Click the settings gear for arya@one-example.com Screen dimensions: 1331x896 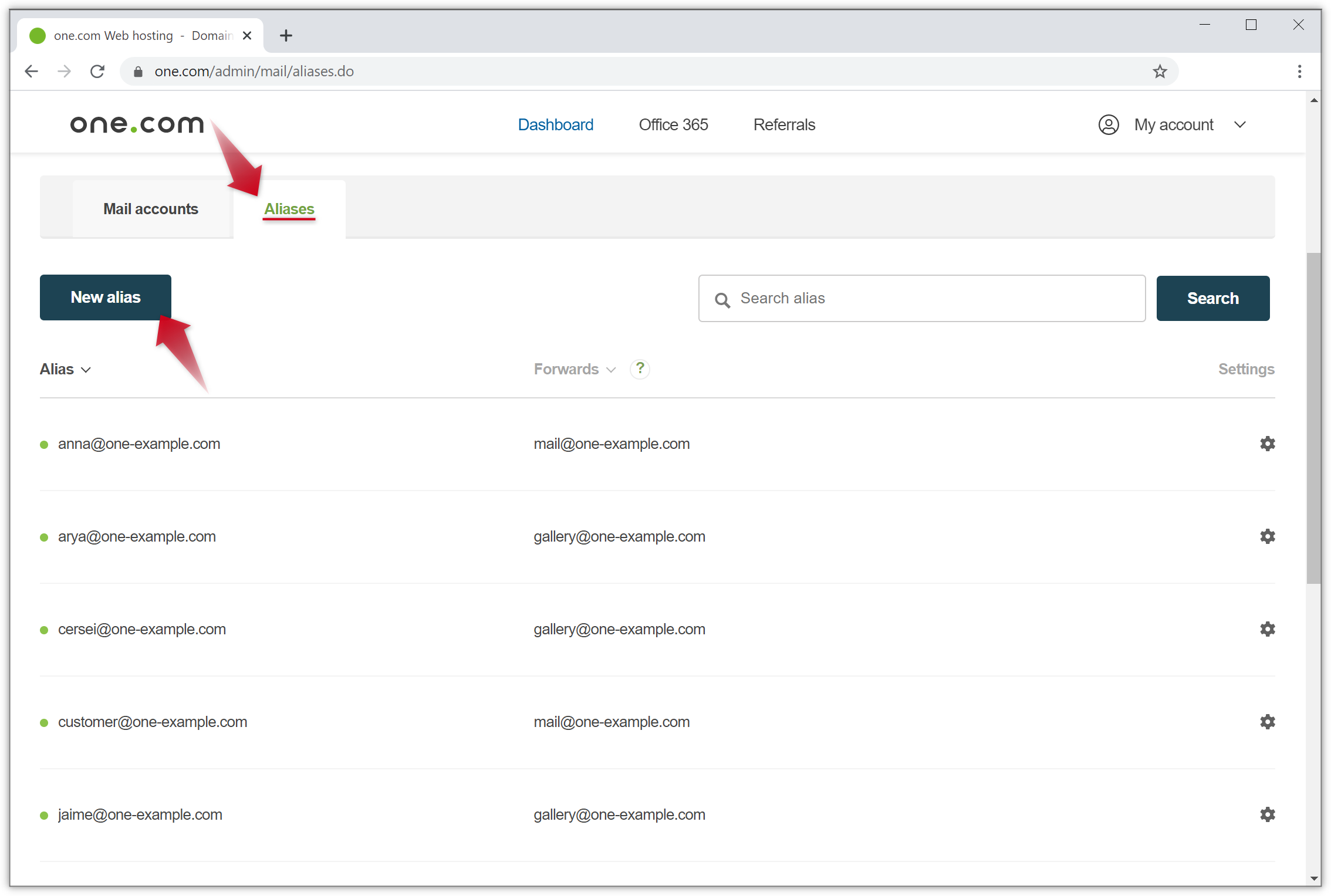(1267, 536)
